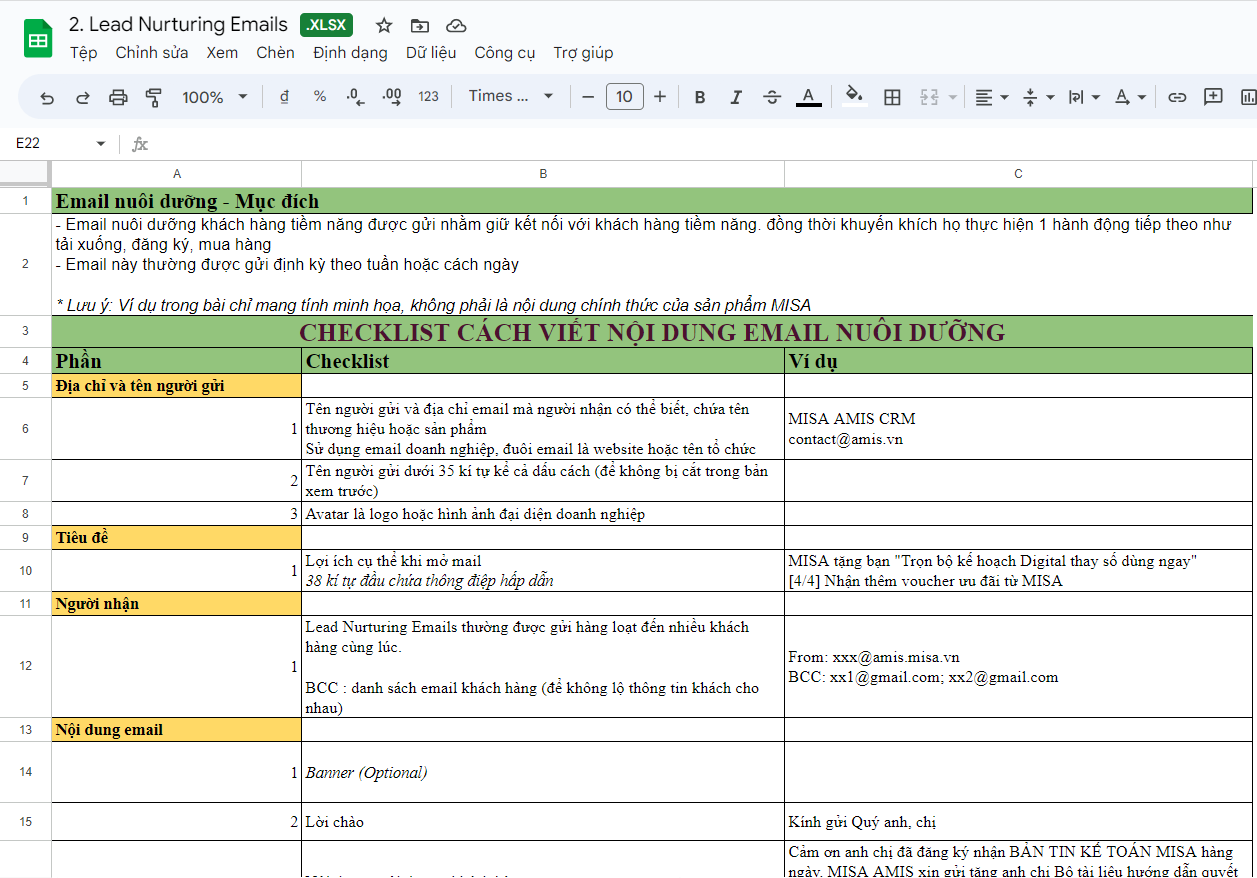Select the 'Tiêu đề' section cell
This screenshot has width=1257, height=878.
177,538
